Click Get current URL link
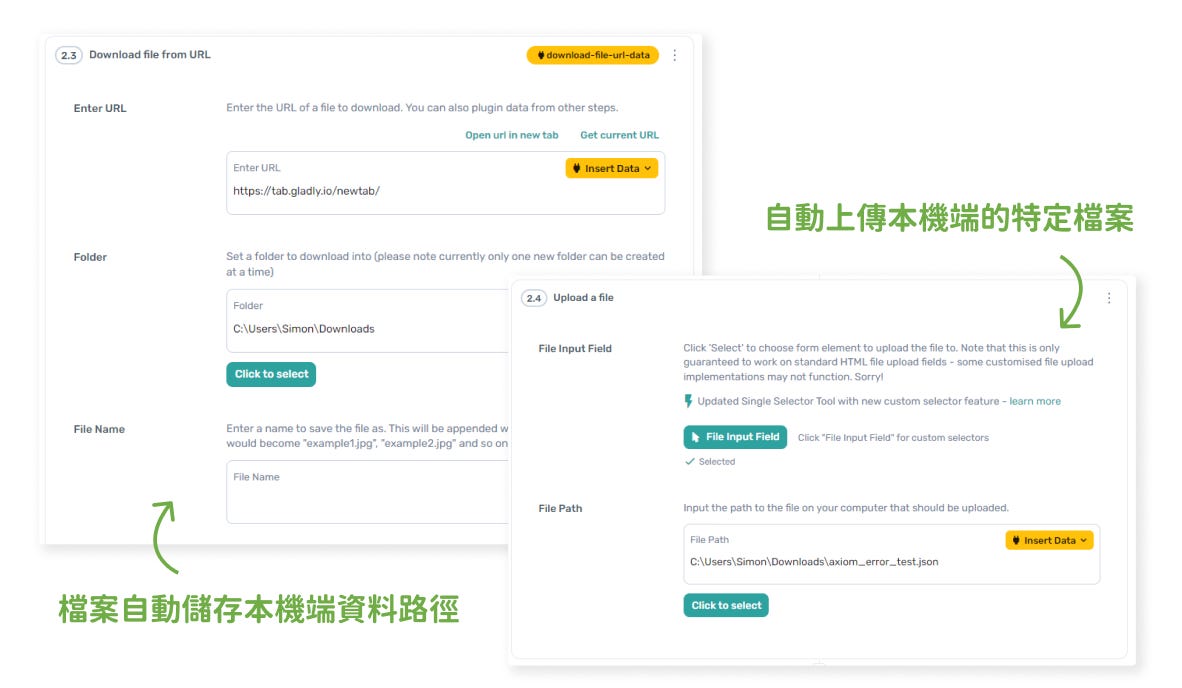Image resolution: width=1182 pixels, height=688 pixels. [x=619, y=135]
